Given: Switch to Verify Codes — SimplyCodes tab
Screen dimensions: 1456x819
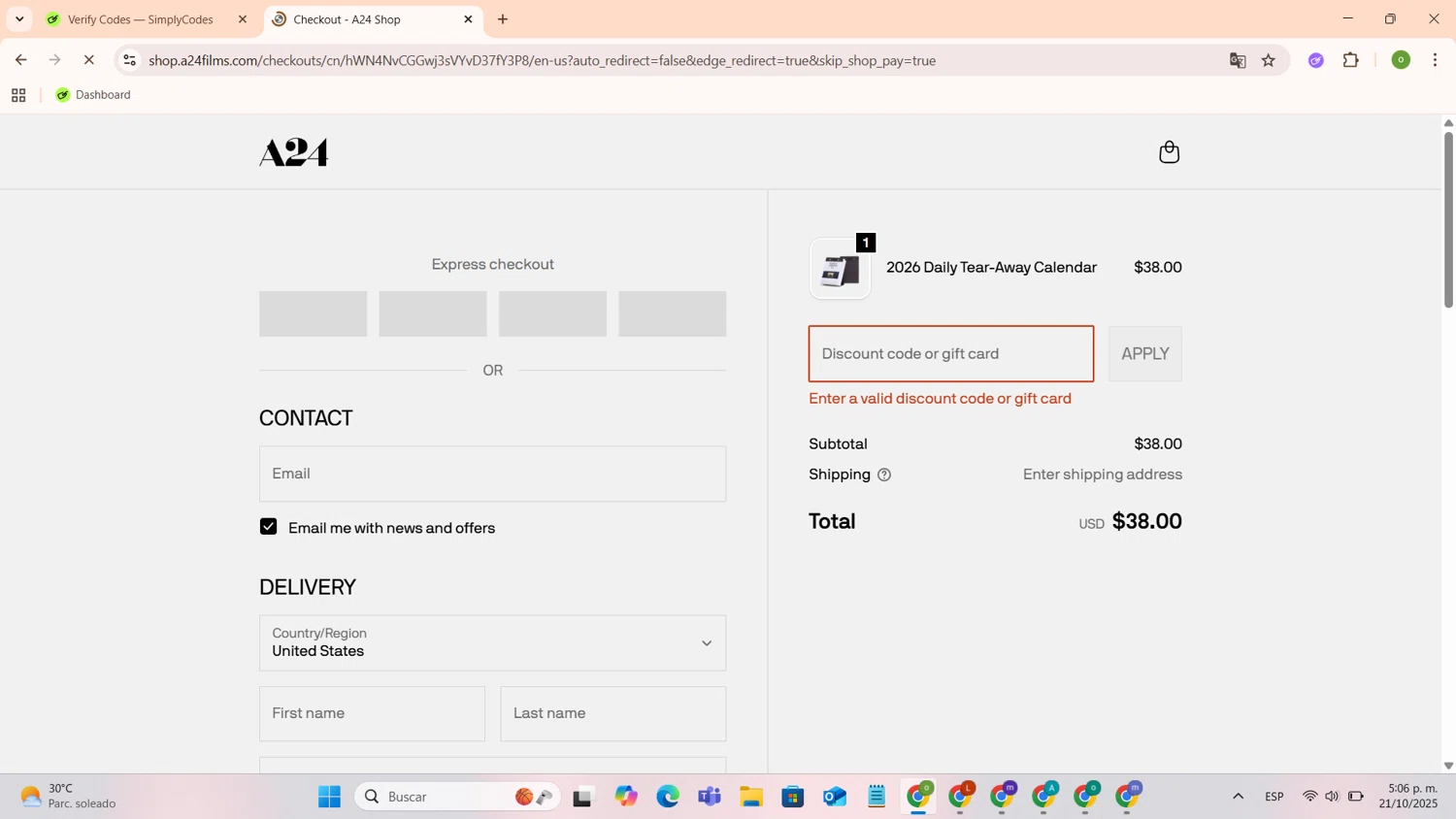Looking at the screenshot, I should [141, 19].
